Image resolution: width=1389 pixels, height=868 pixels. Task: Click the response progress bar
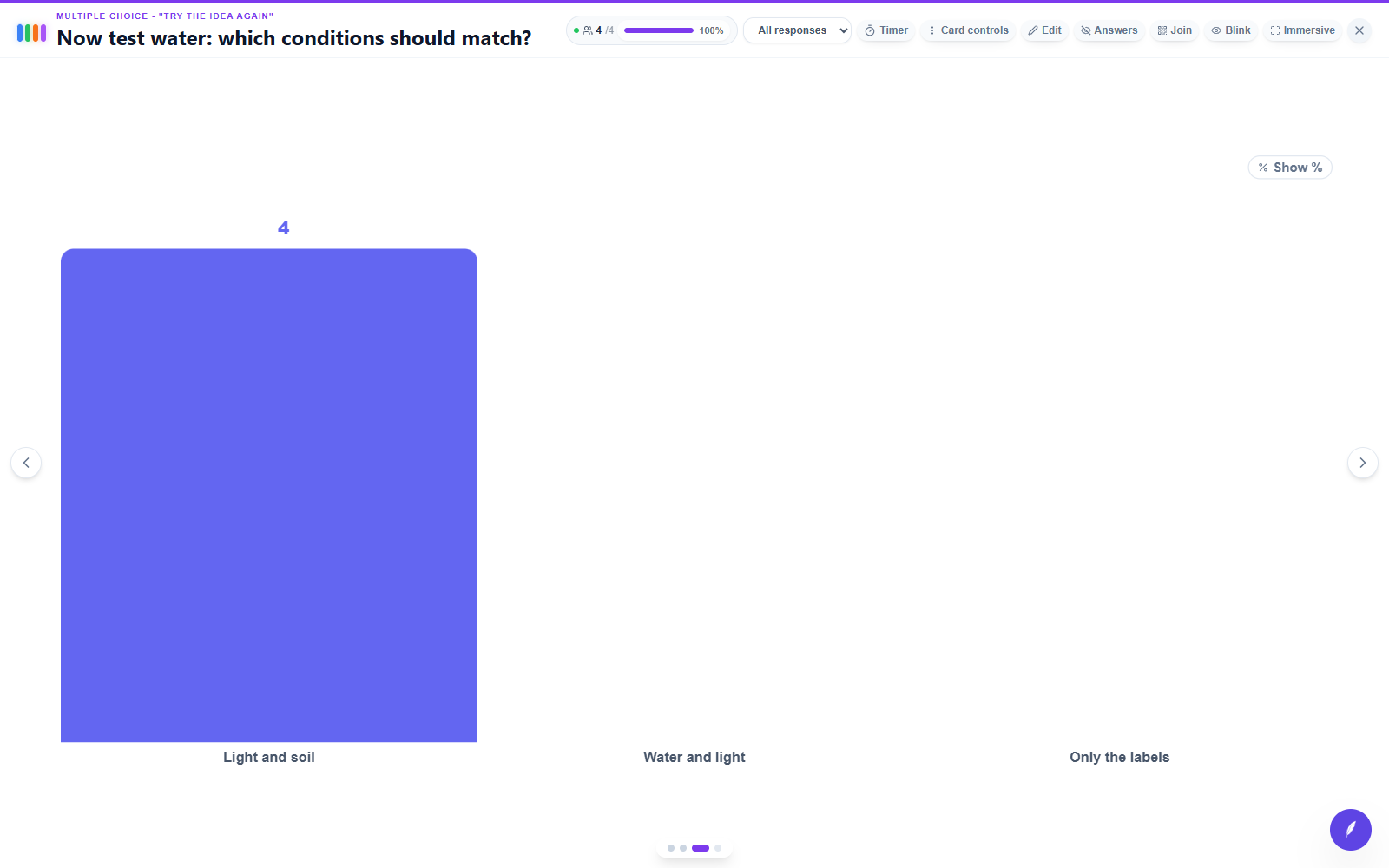click(x=659, y=30)
